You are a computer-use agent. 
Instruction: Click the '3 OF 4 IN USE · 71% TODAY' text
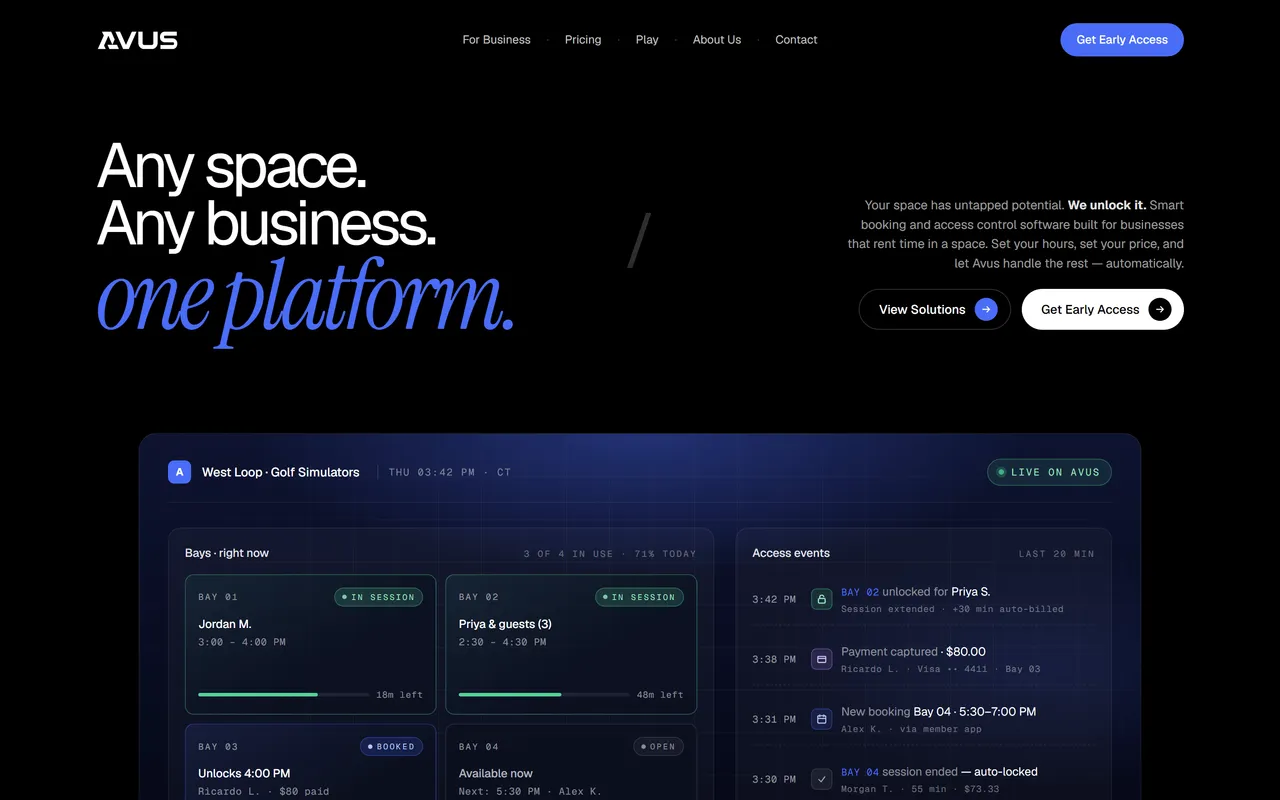tap(610, 554)
